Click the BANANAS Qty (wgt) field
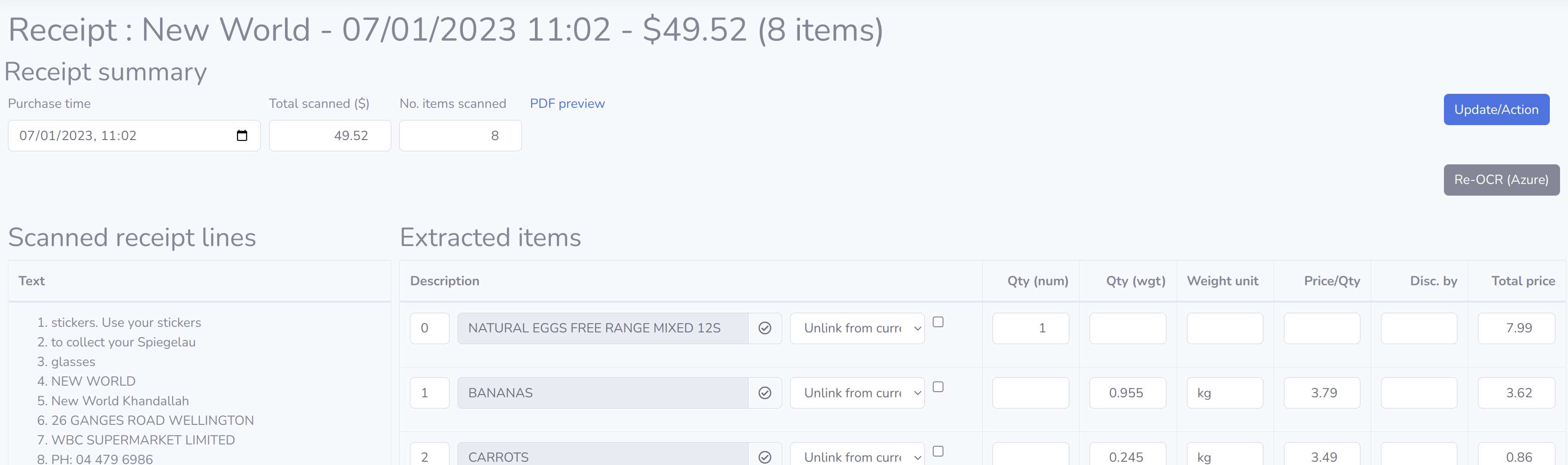 (x=1127, y=393)
